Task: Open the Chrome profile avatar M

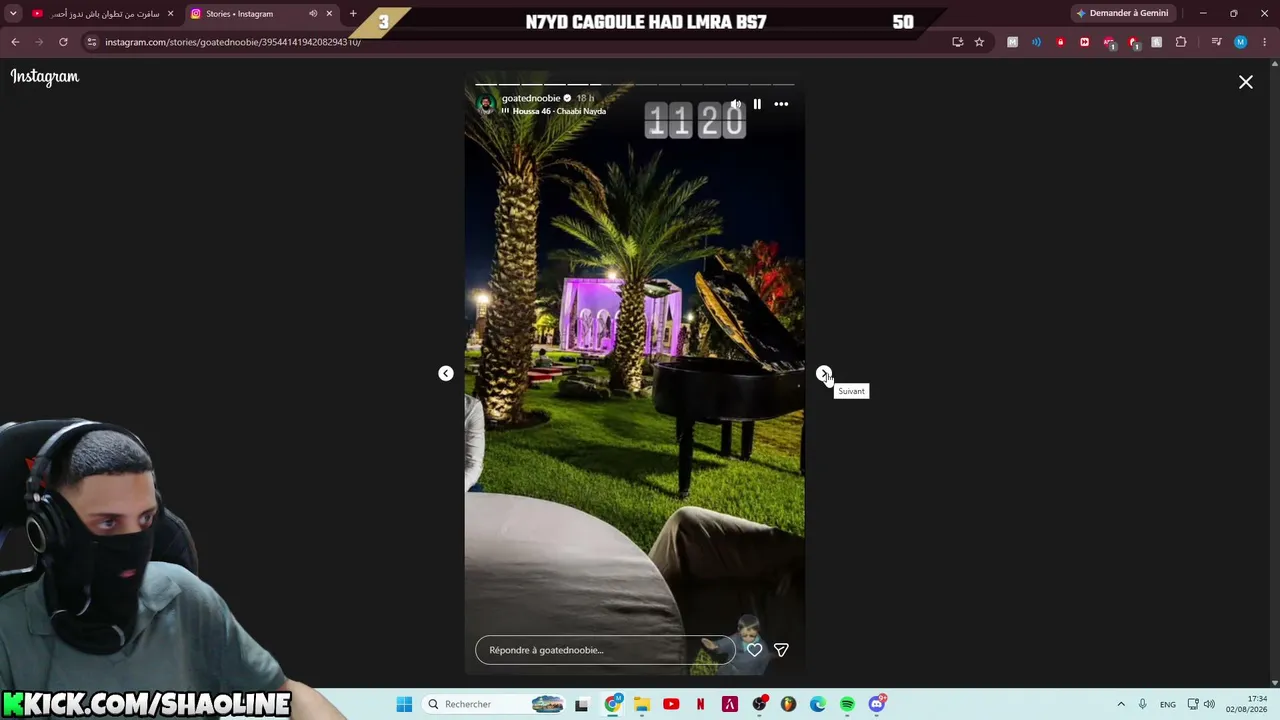Action: pyautogui.click(x=1240, y=42)
